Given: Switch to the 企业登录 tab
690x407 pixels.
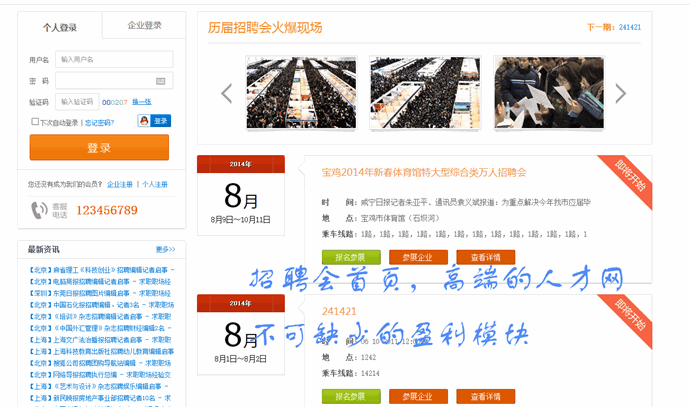Looking at the screenshot, I should 145,26.
